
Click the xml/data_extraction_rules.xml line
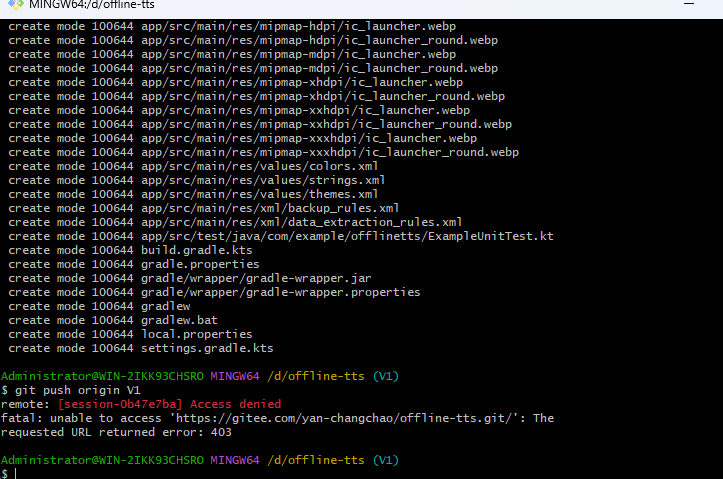[235, 222]
